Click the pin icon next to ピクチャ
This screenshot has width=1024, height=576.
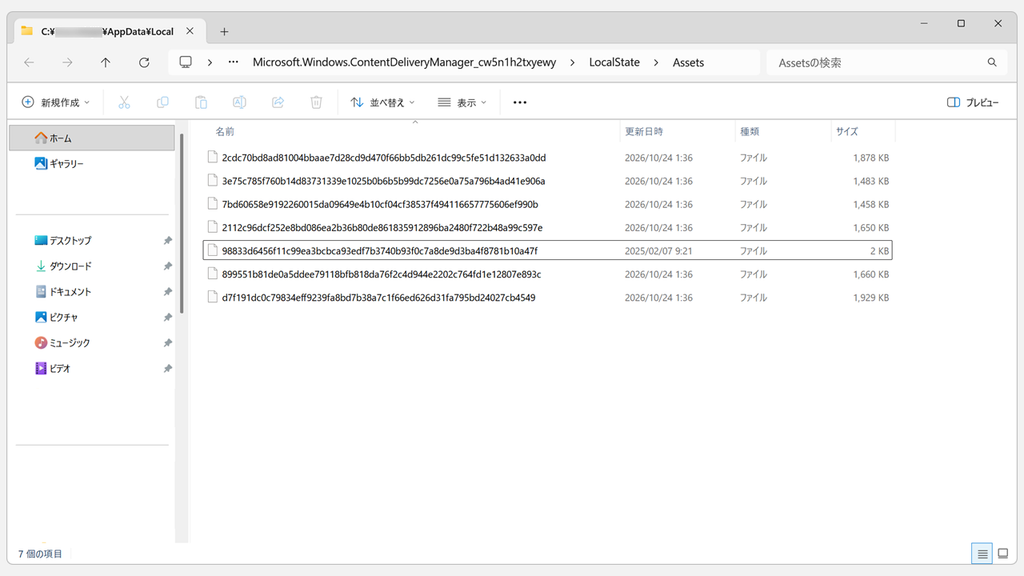coord(168,317)
